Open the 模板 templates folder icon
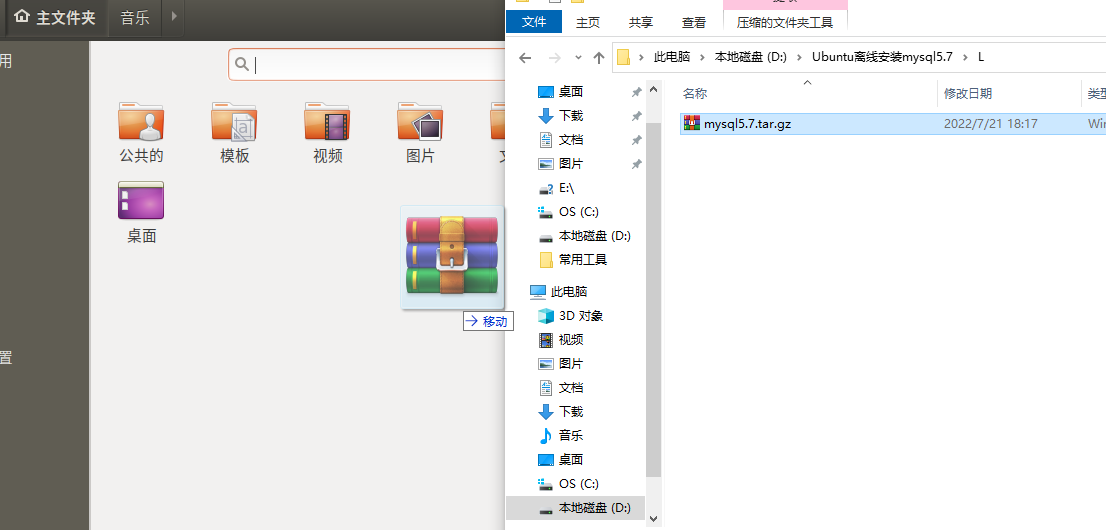 tap(234, 132)
